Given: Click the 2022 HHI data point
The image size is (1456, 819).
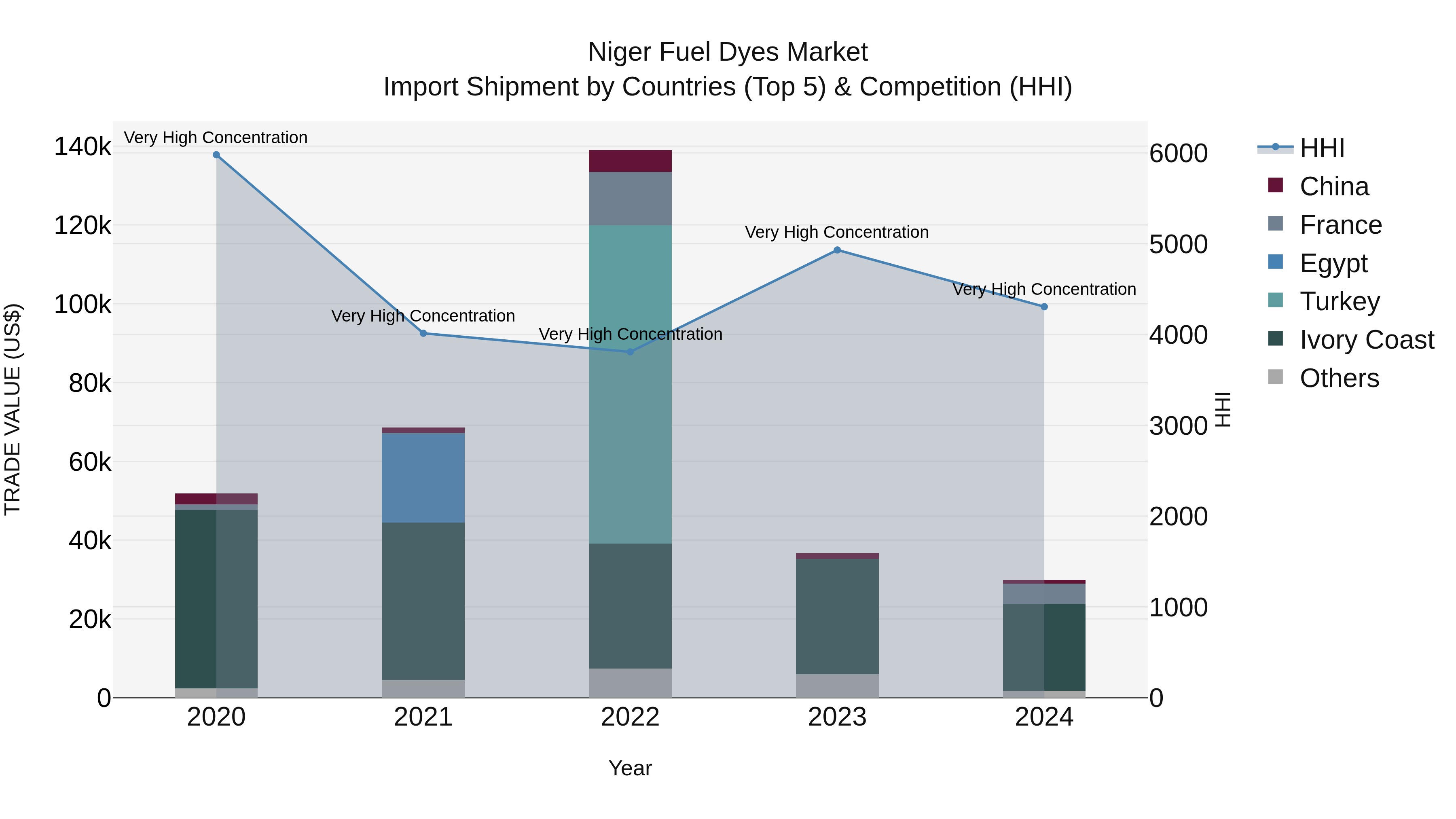Looking at the screenshot, I should tap(631, 351).
